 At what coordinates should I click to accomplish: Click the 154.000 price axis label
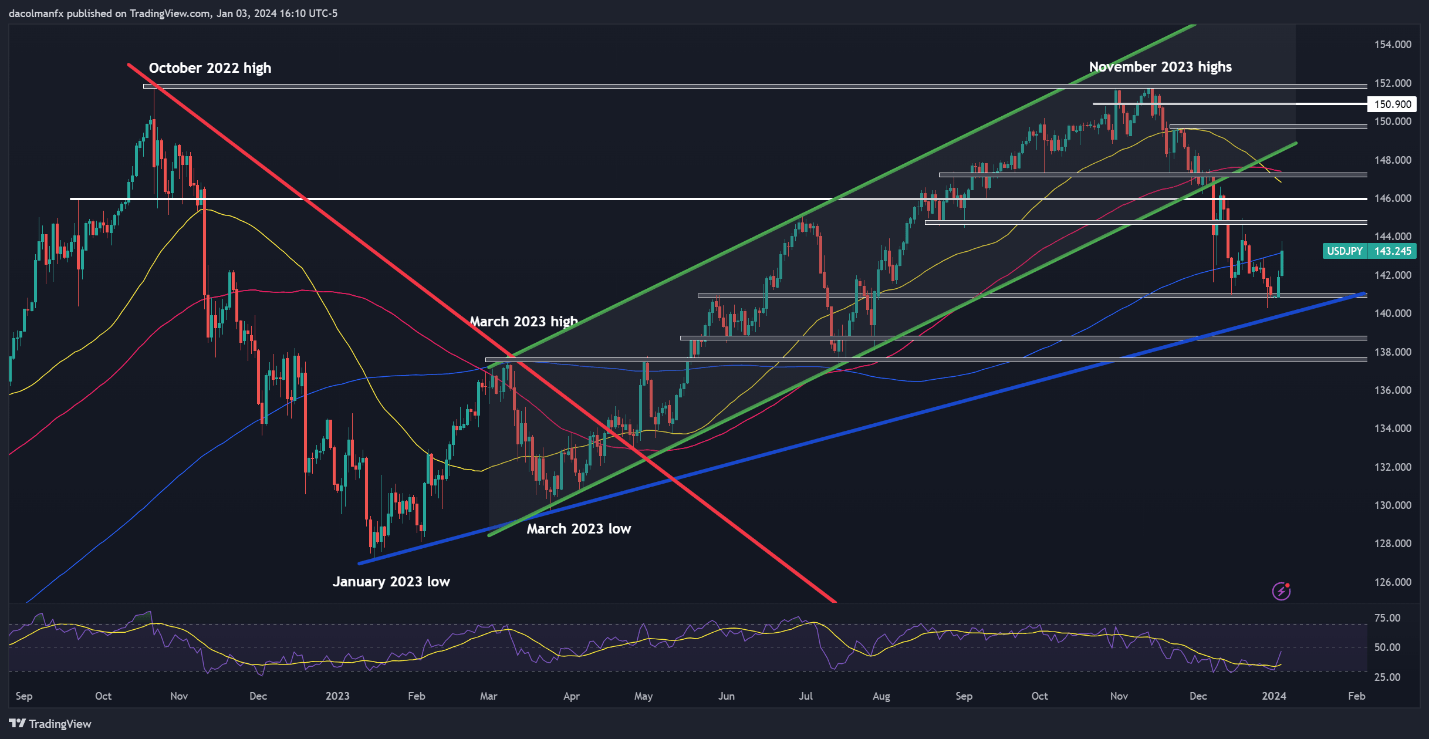pyautogui.click(x=1393, y=45)
